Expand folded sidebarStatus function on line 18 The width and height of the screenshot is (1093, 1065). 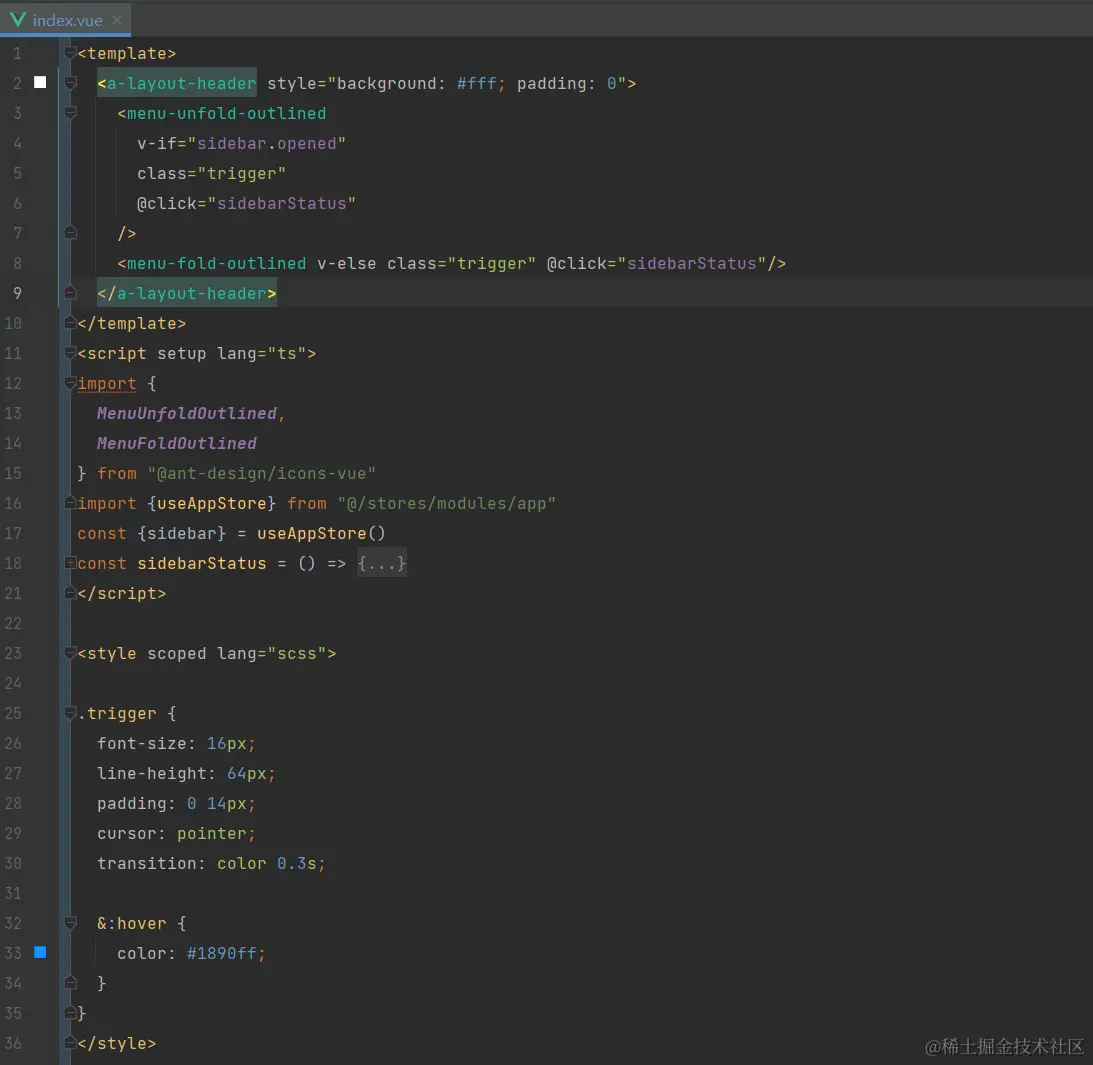(x=70, y=563)
